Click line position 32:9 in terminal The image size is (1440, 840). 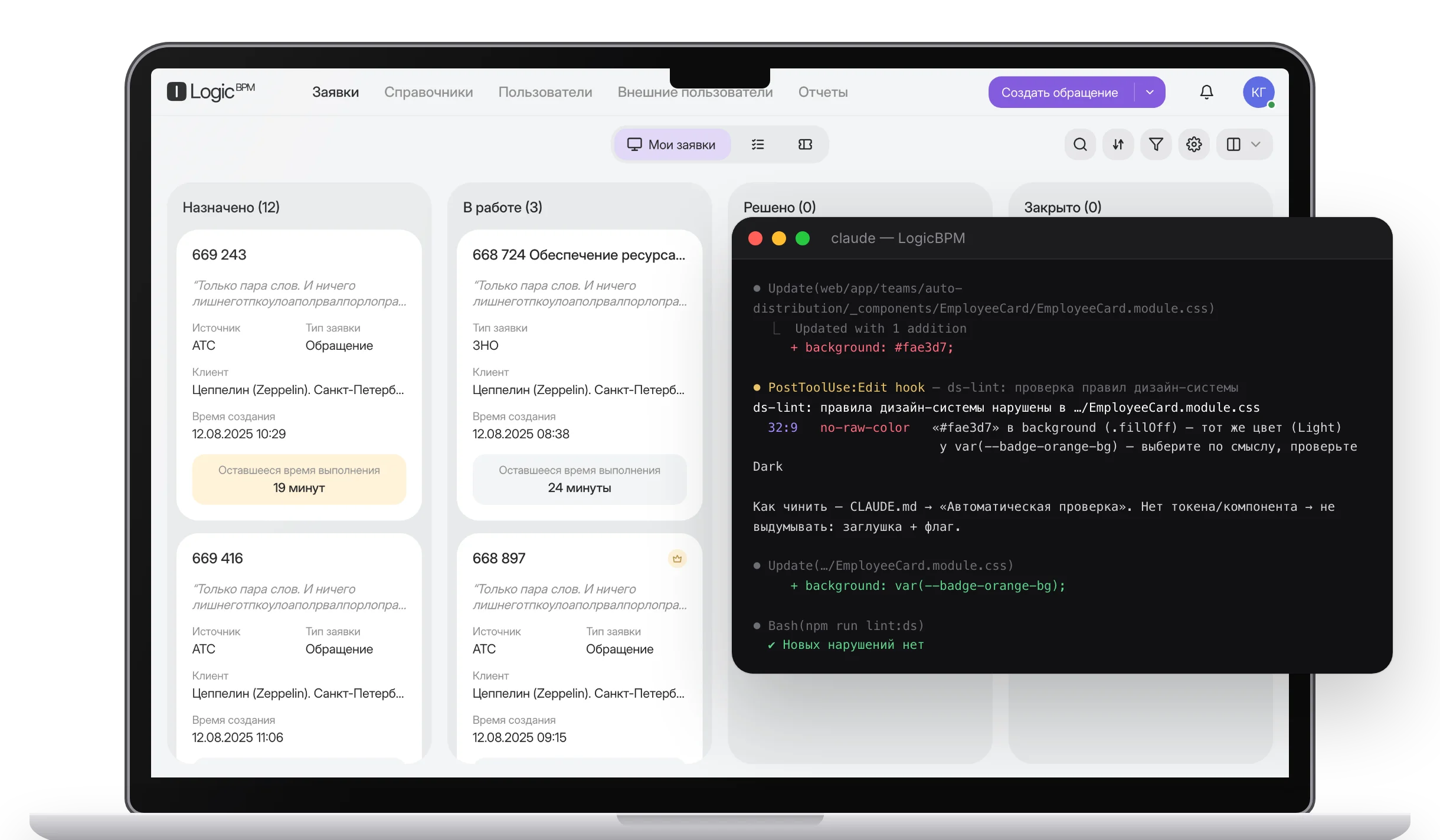point(782,428)
